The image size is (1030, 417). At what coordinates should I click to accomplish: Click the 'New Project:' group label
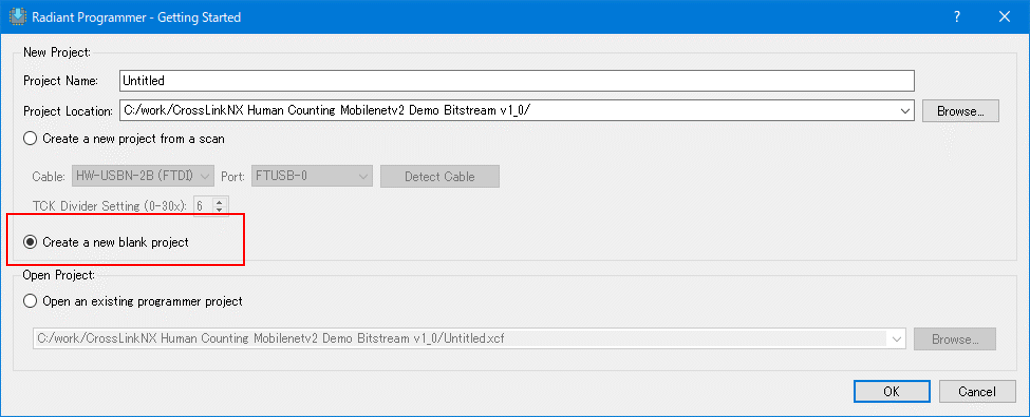(x=56, y=52)
